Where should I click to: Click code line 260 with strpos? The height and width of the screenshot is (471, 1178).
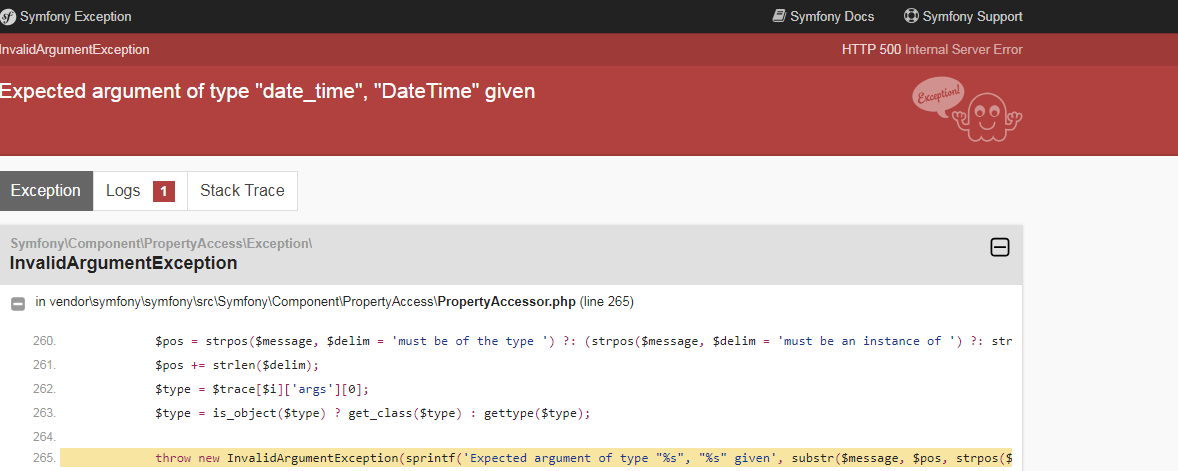click(x=583, y=341)
